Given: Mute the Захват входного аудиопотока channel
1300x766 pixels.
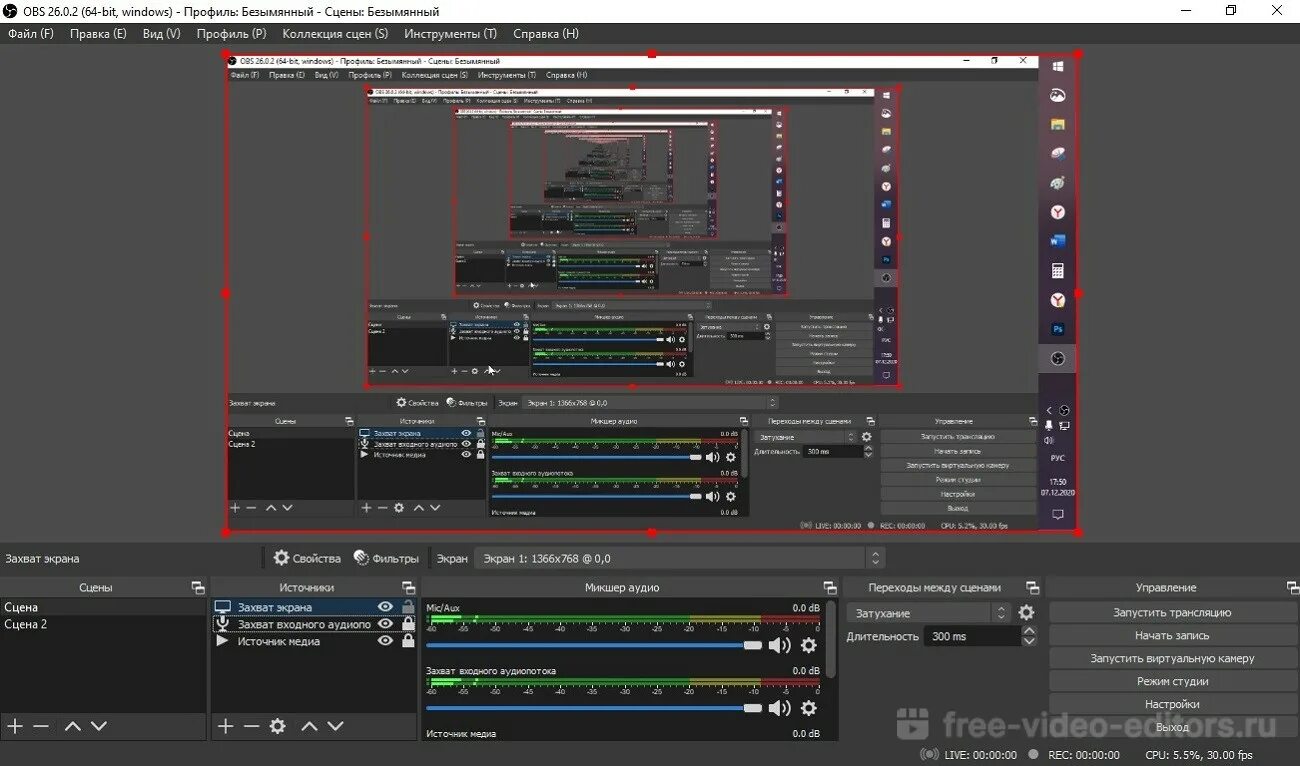Looking at the screenshot, I should (779, 708).
